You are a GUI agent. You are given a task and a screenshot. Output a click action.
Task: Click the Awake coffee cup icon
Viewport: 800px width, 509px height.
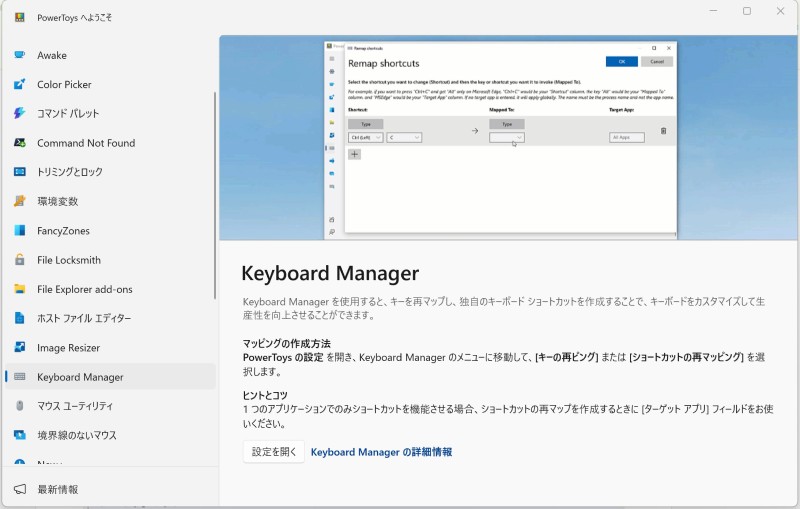pos(19,55)
